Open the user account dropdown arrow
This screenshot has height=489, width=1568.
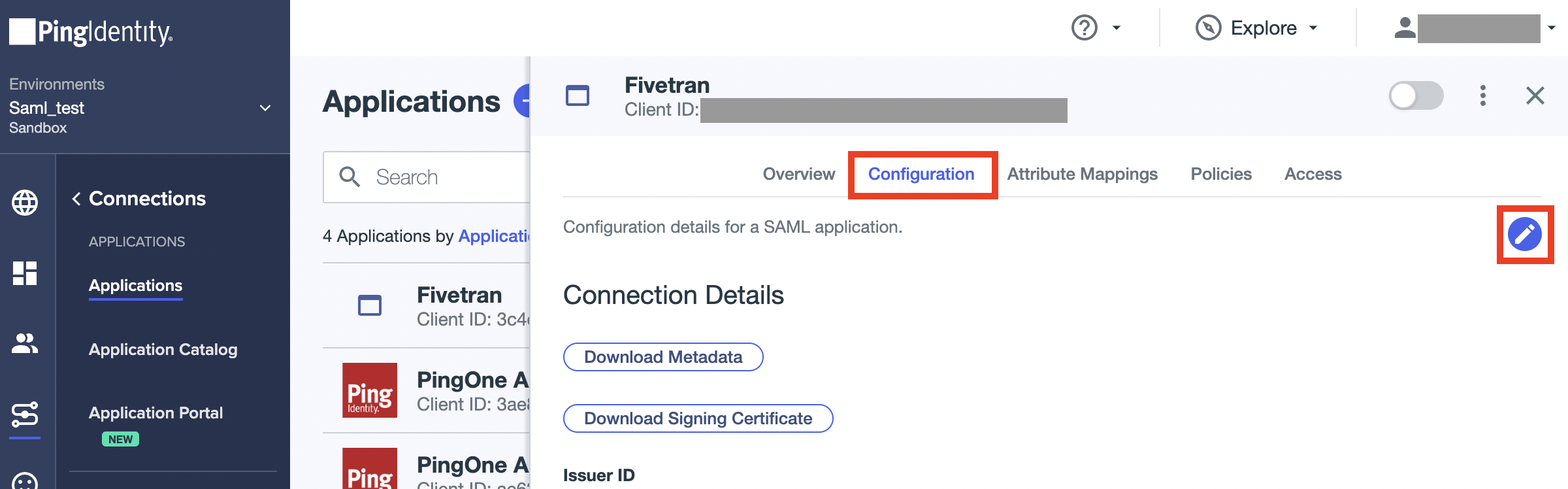pyautogui.click(x=1552, y=28)
